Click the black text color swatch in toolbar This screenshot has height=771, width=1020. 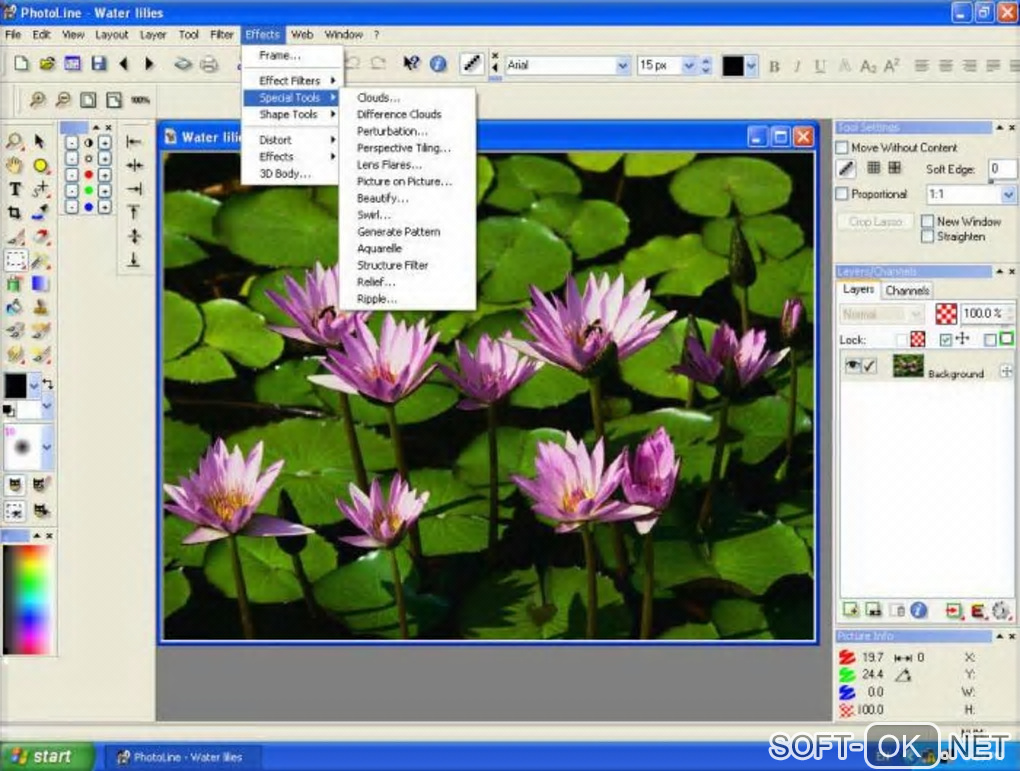click(733, 66)
